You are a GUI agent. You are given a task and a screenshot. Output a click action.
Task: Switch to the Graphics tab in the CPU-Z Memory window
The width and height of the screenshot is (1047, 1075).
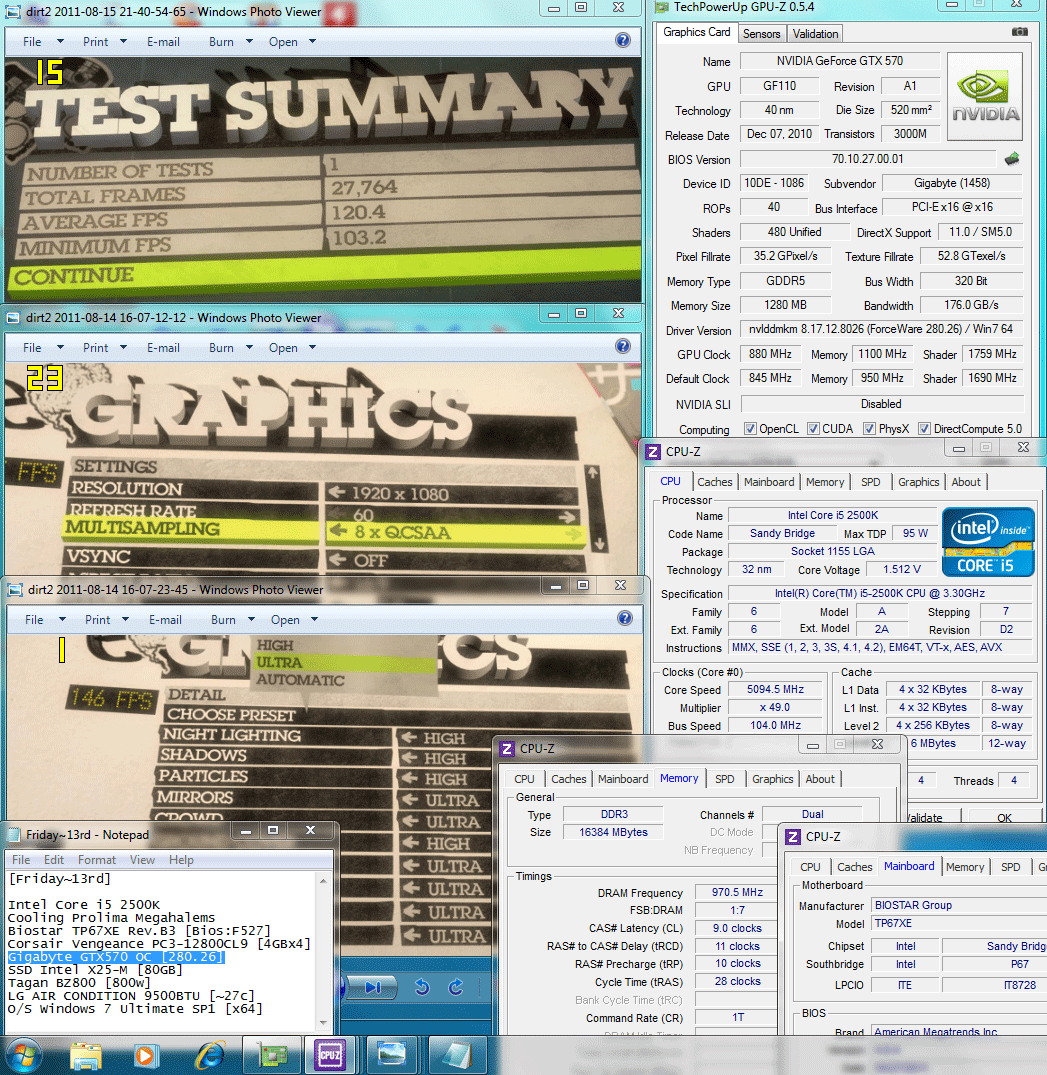click(x=772, y=779)
